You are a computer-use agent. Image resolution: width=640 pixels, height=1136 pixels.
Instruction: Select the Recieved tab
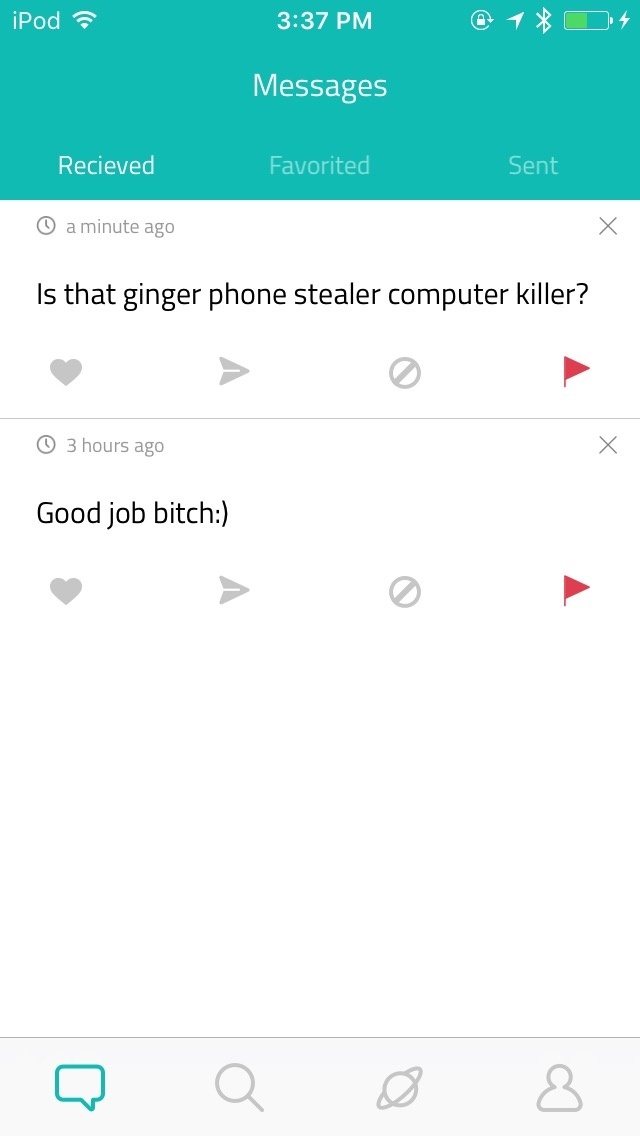[107, 165]
